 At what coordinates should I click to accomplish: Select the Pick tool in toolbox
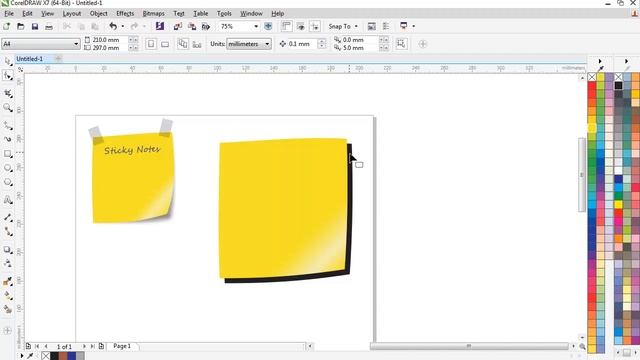tap(8, 62)
